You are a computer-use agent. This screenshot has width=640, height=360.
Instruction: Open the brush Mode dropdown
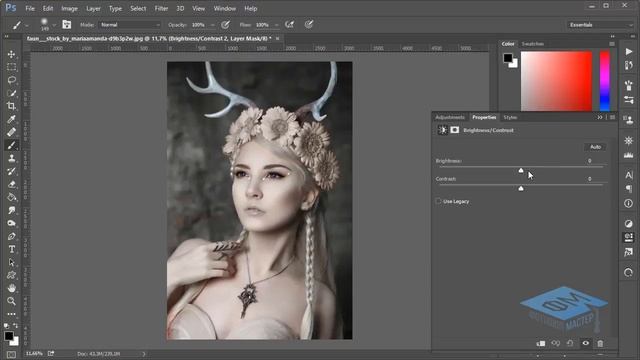point(130,25)
